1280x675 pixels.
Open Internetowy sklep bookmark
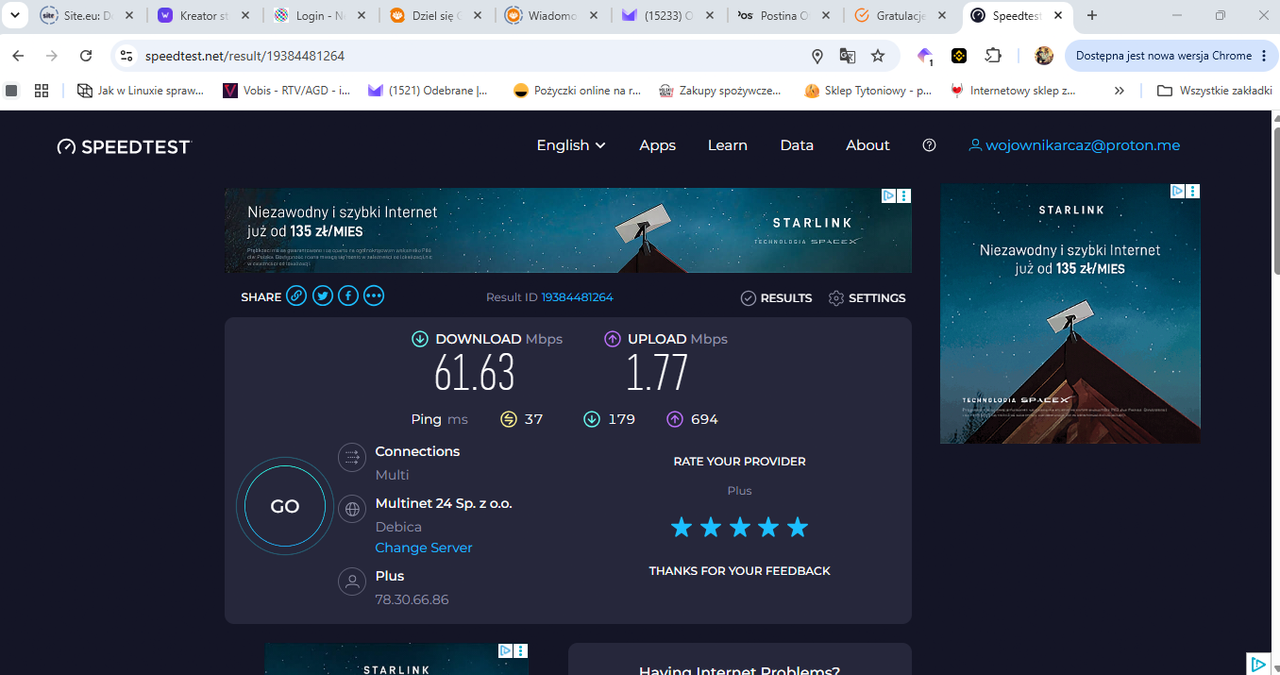tap(1012, 90)
